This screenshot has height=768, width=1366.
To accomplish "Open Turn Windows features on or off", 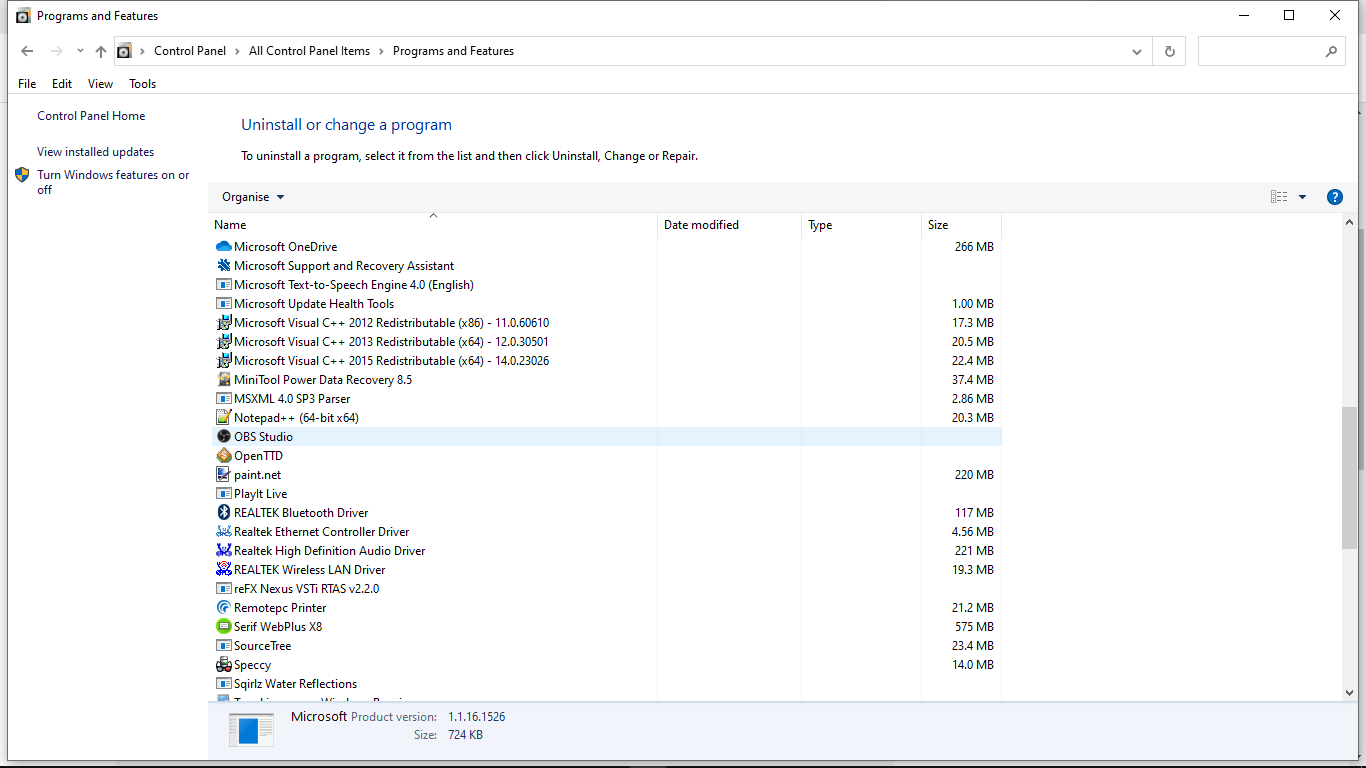I will click(113, 182).
